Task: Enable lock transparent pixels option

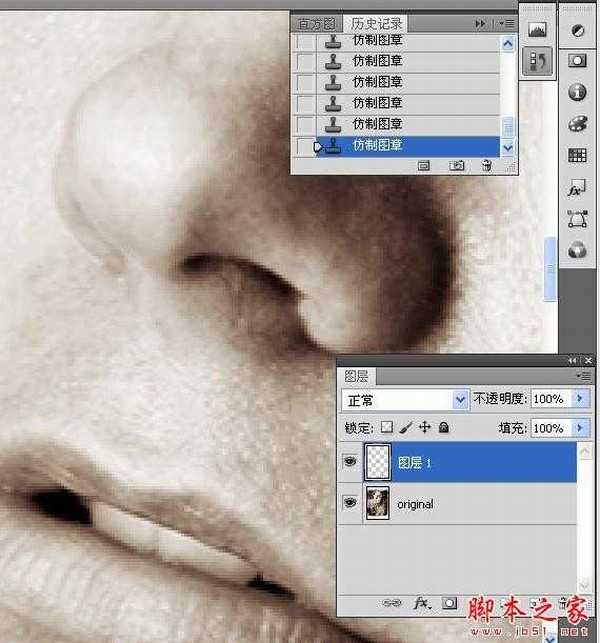Action: [386, 427]
